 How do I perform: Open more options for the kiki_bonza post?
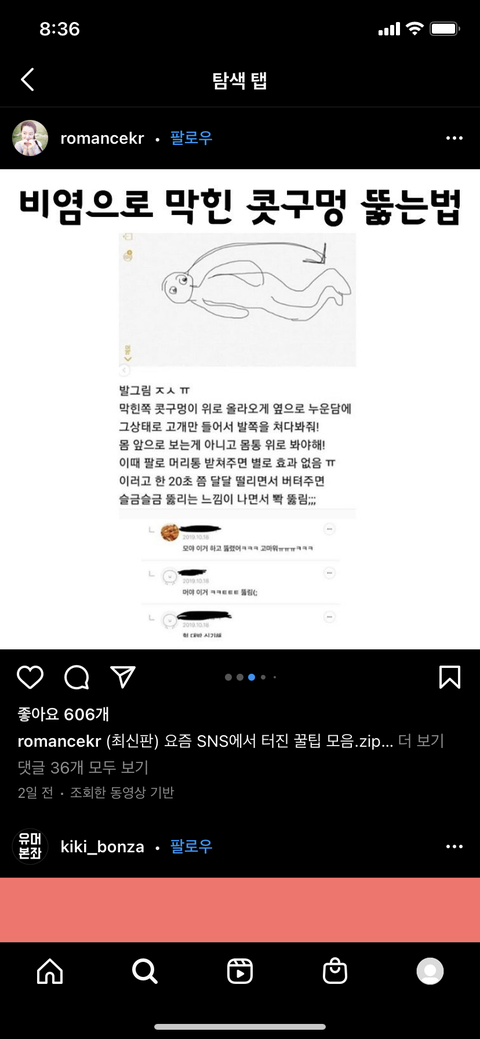coord(454,847)
